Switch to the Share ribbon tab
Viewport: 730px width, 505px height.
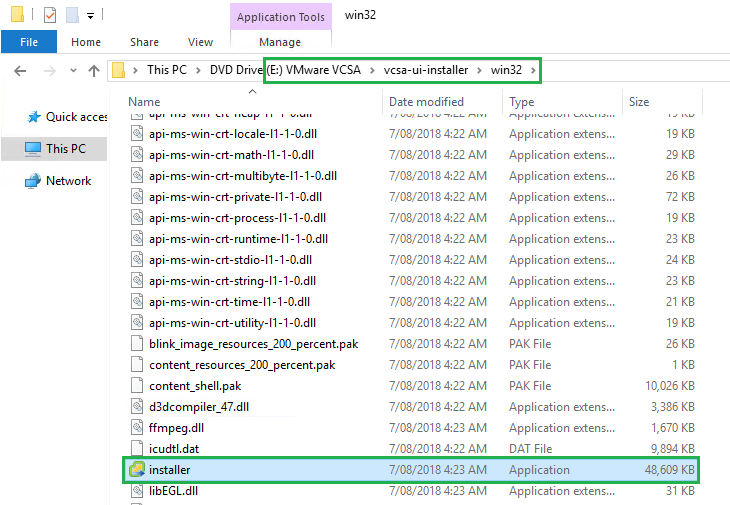coord(144,42)
